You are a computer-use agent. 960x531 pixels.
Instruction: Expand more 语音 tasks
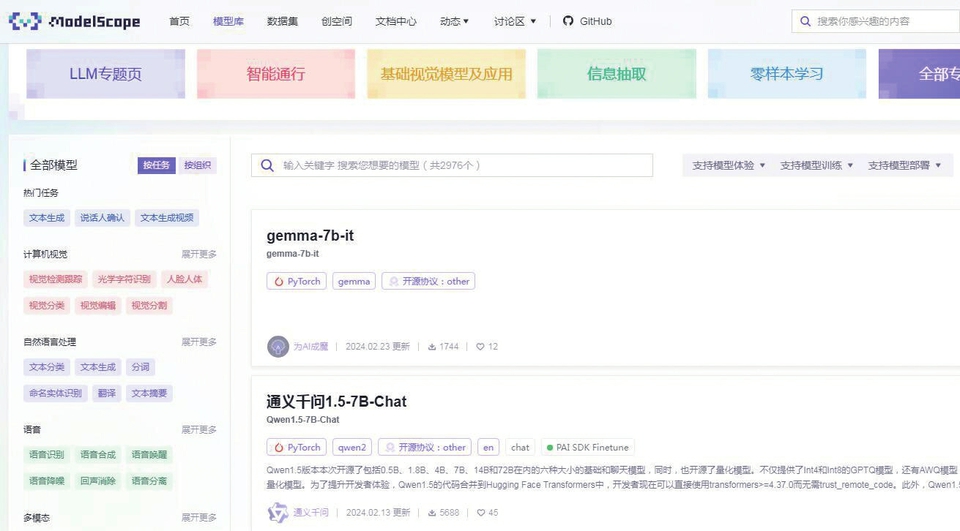click(x=198, y=429)
